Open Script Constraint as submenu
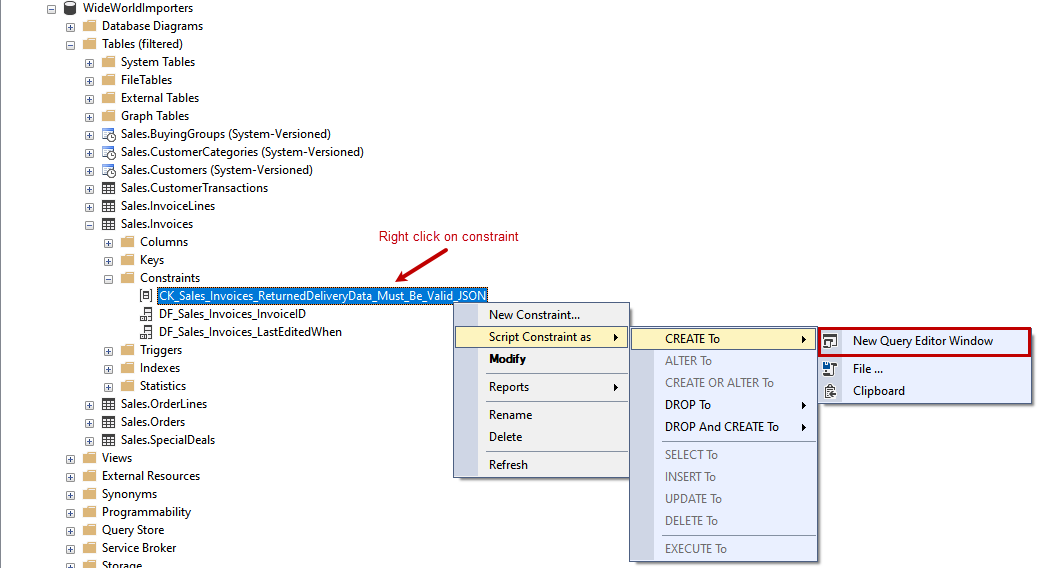This screenshot has width=1037, height=568. click(541, 337)
